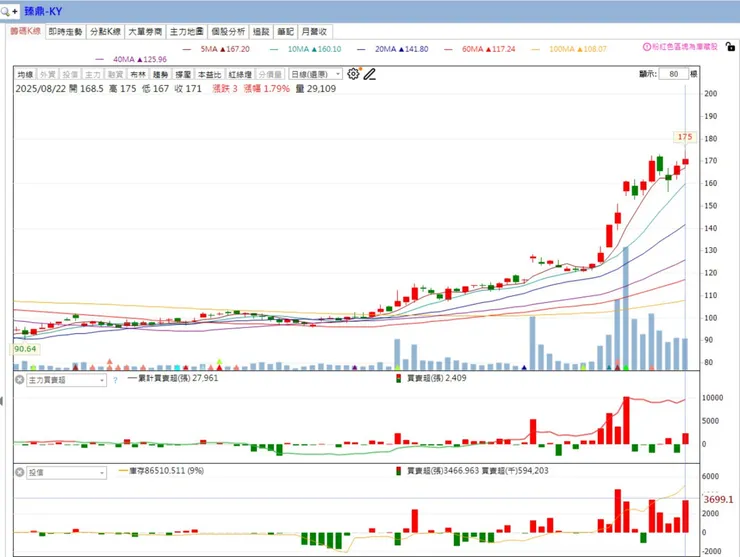Screen dimensions: 740x557
Task: Switch to the 即時走勢 tab
Action: tap(66, 32)
